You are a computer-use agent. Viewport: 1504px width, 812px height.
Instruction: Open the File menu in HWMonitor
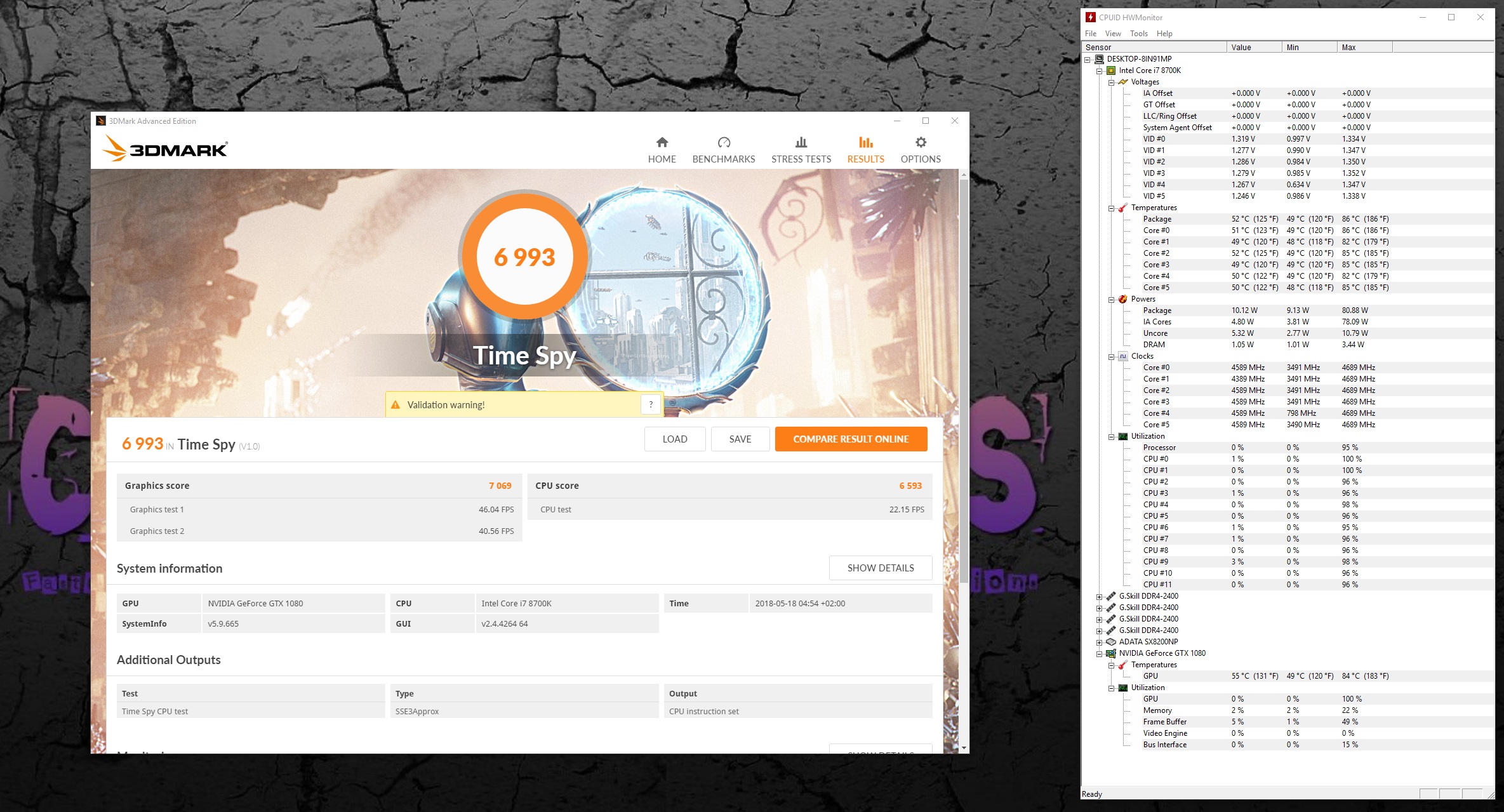(1090, 34)
